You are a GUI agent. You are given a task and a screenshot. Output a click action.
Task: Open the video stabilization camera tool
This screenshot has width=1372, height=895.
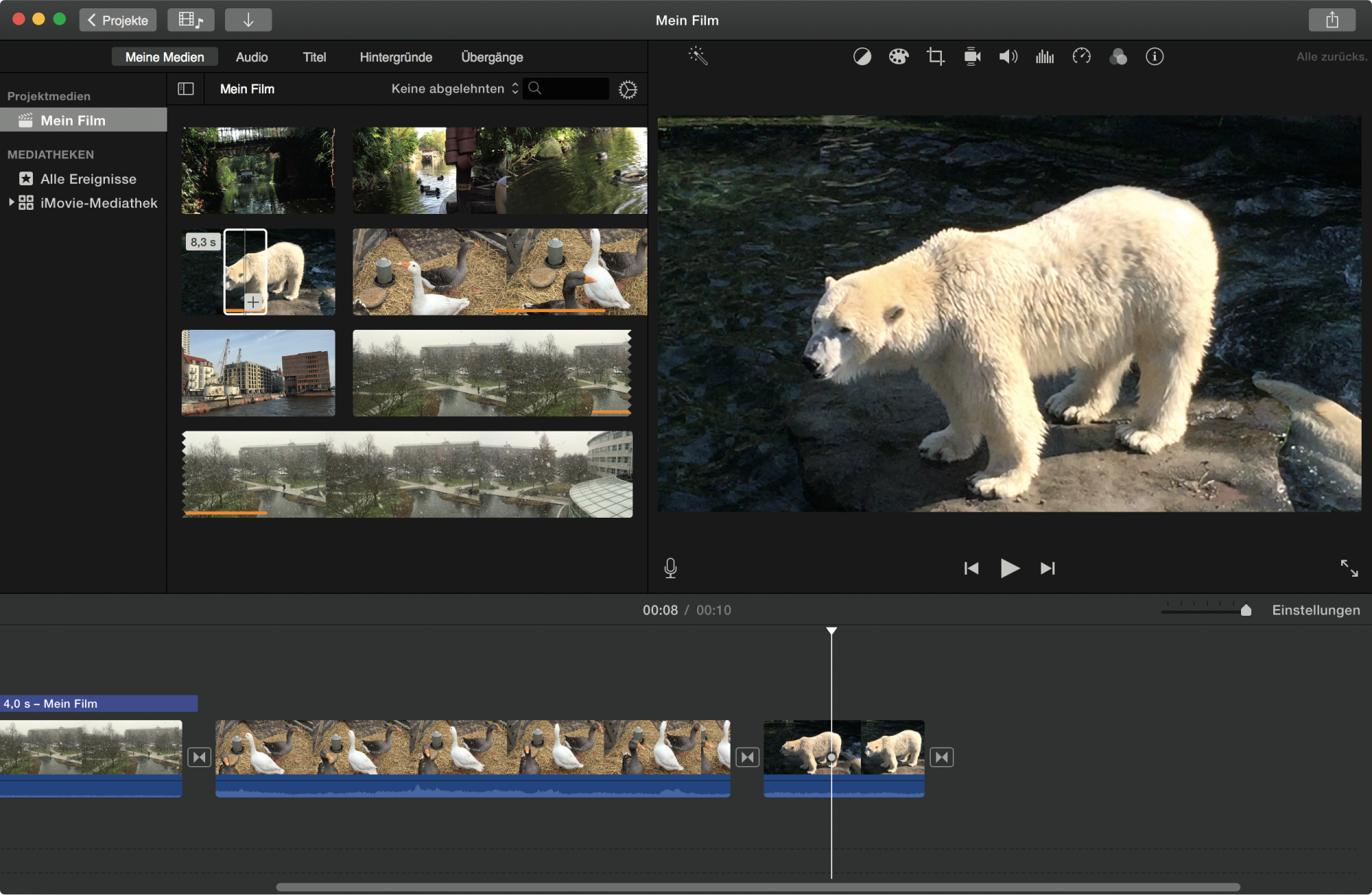coord(972,57)
